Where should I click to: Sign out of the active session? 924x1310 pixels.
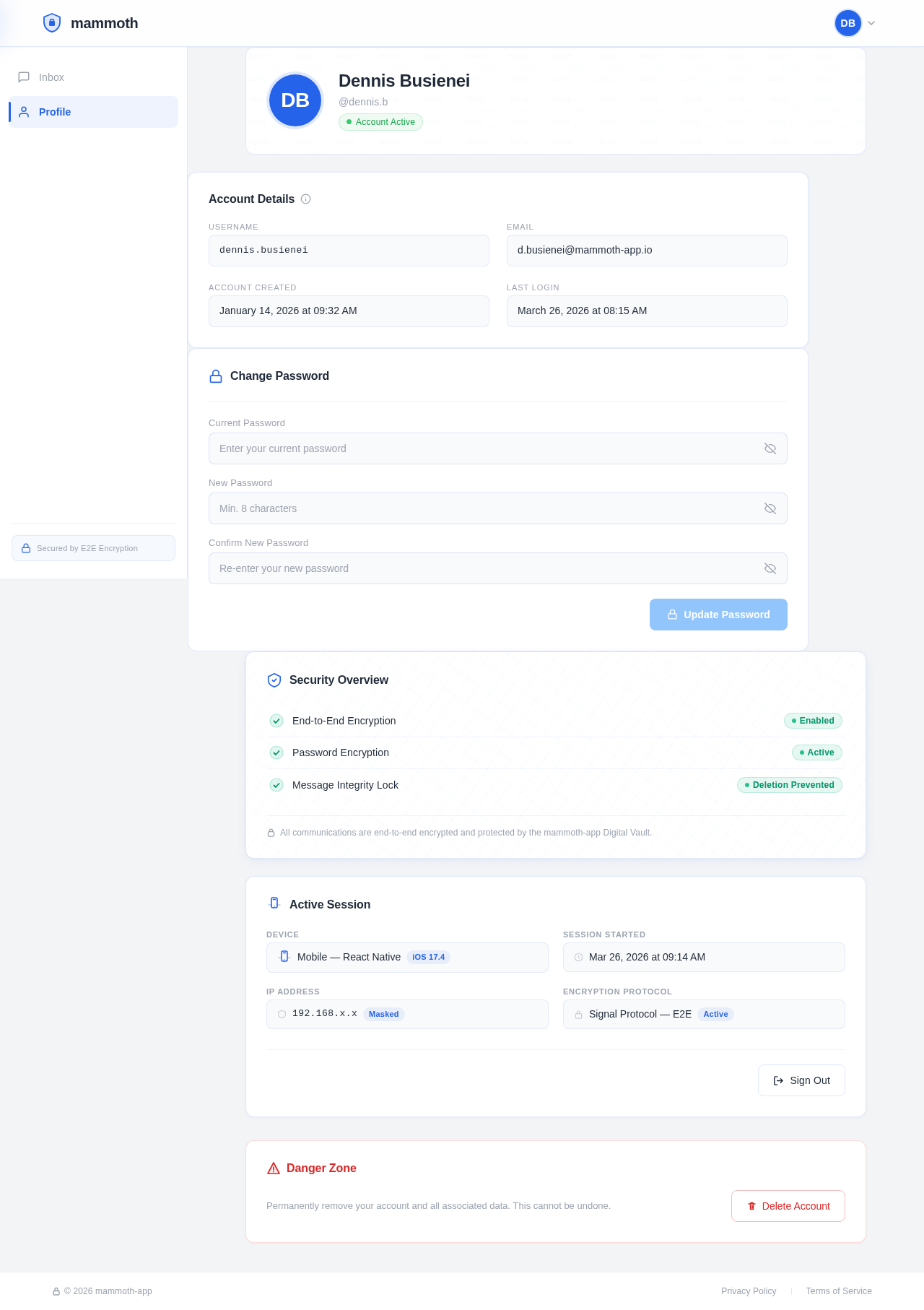[x=801, y=1080]
